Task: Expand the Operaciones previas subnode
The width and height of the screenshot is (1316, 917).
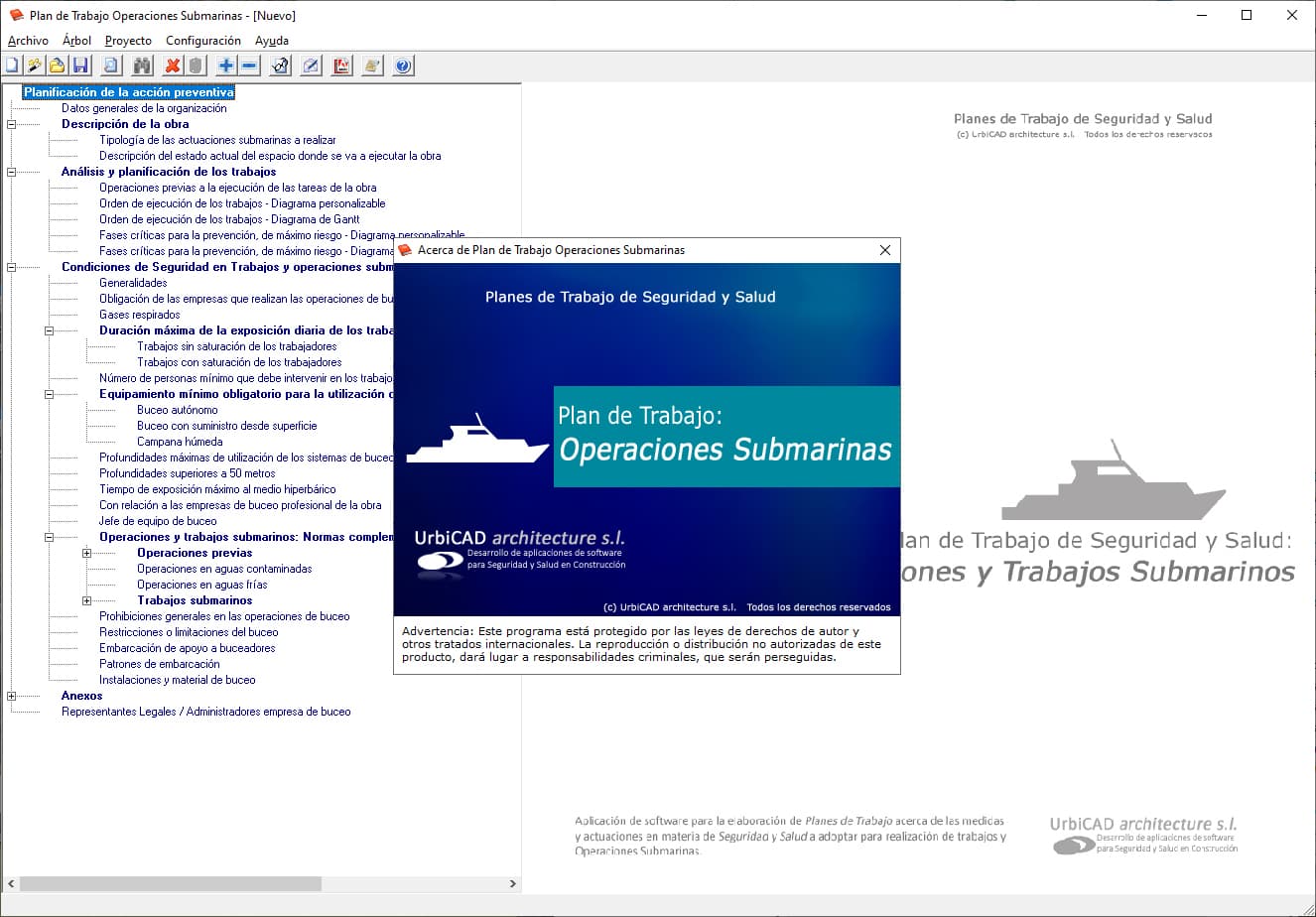Action: [86, 553]
